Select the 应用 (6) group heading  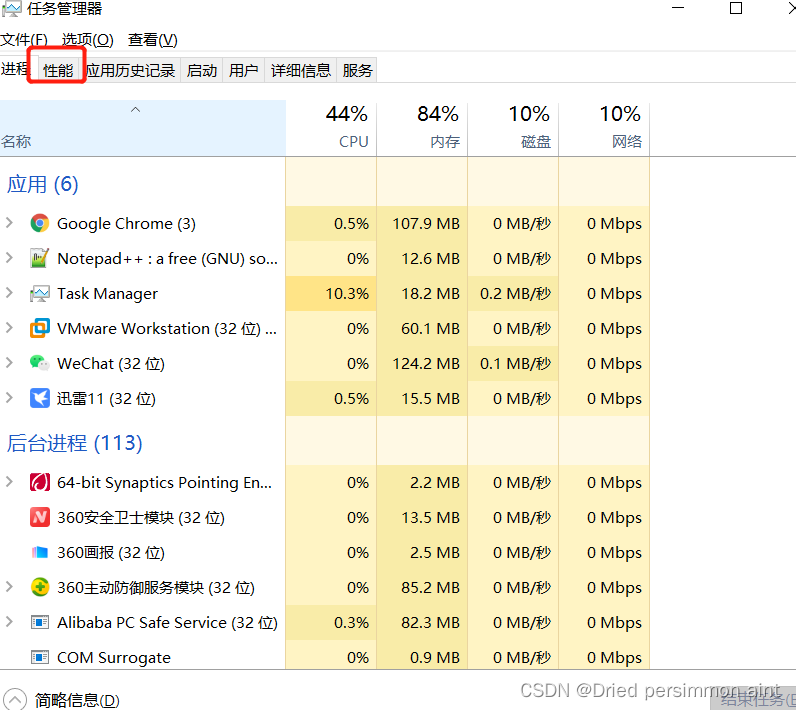point(43,184)
